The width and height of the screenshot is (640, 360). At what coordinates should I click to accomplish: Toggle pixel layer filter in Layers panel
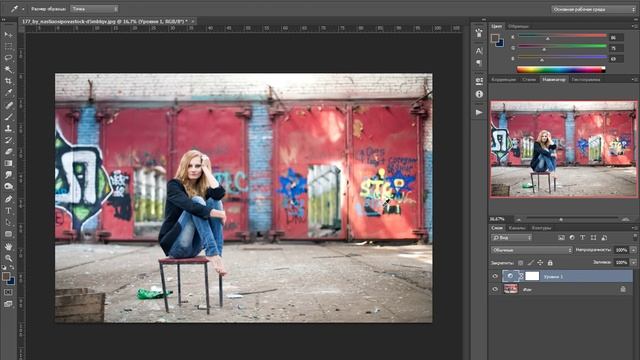561,238
